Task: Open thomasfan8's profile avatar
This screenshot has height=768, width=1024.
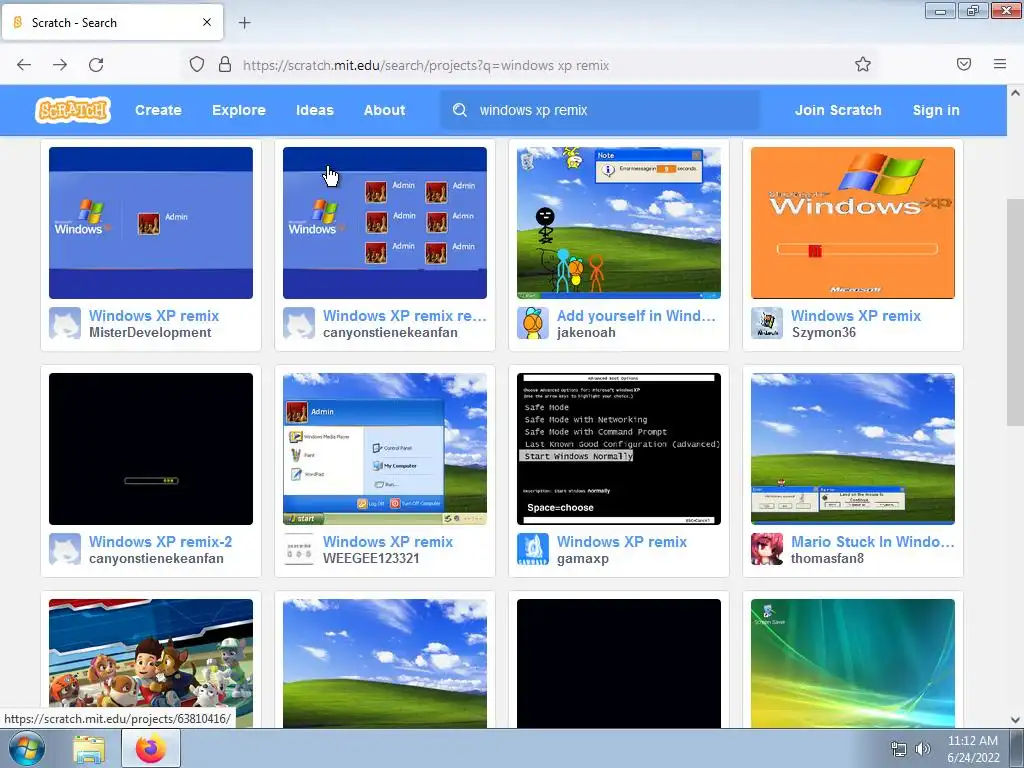Action: pyautogui.click(x=767, y=549)
